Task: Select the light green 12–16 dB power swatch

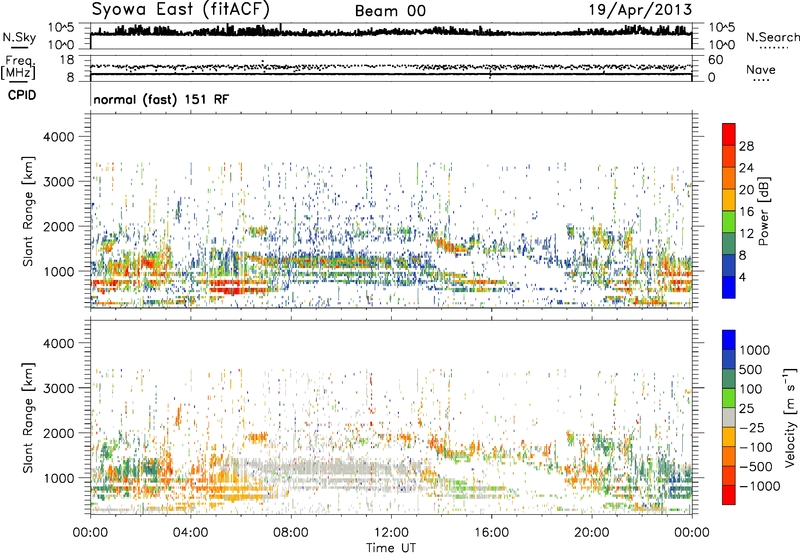Action: point(729,221)
